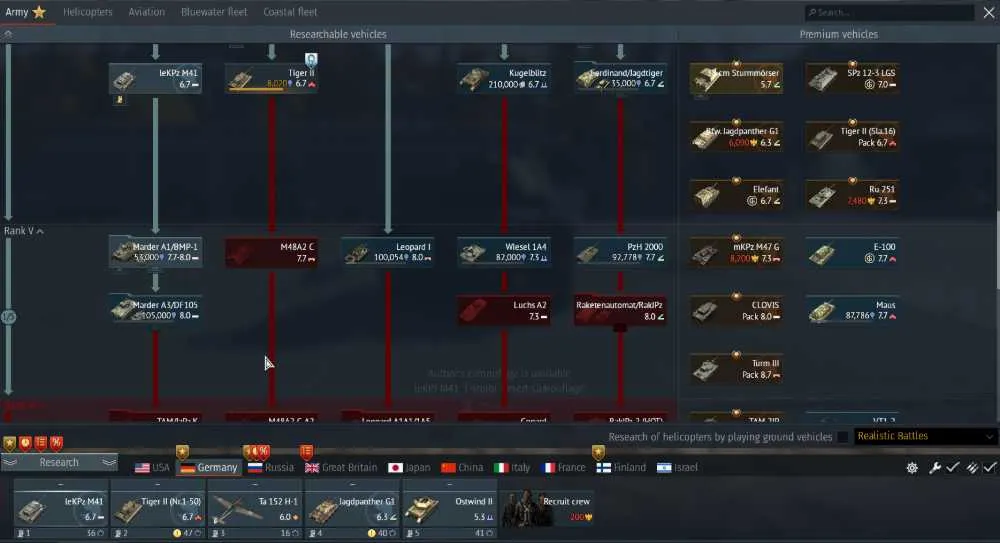The width and height of the screenshot is (1000, 543).
Task: Collapse the Rank V section chevron
Action: click(40, 231)
